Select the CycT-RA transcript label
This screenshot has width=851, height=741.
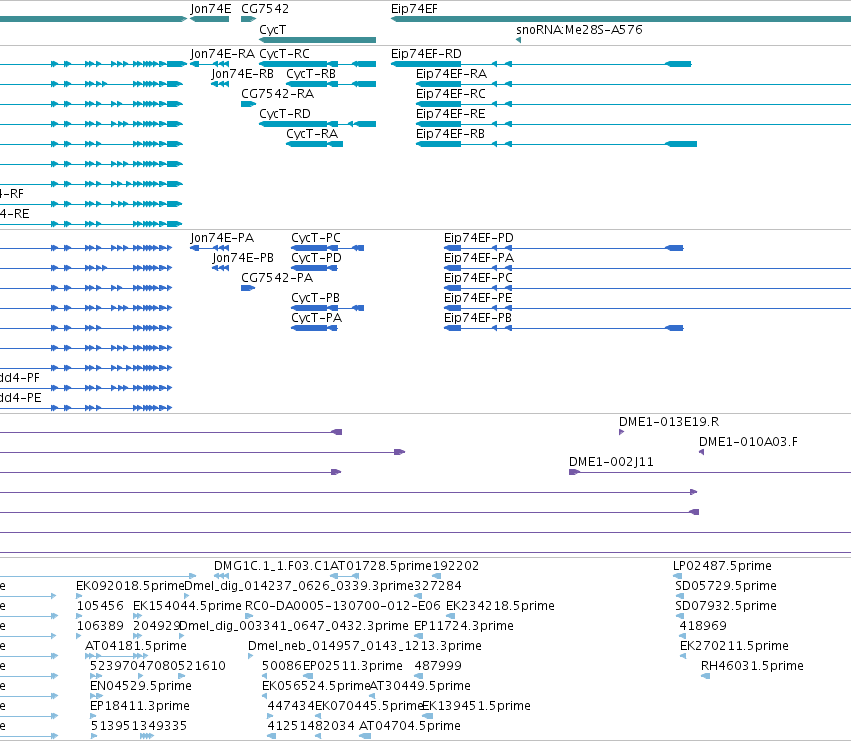pos(312,135)
